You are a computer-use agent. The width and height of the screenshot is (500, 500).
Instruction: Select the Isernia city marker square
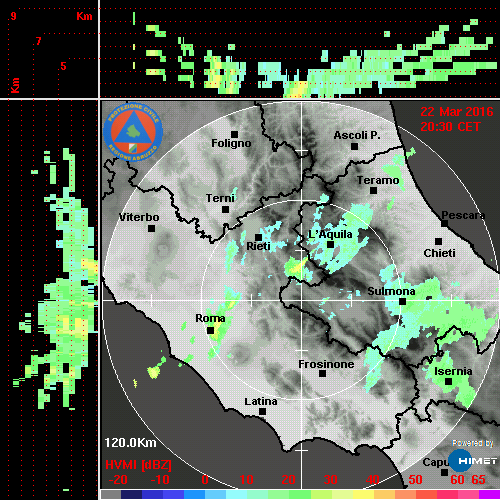[449, 382]
